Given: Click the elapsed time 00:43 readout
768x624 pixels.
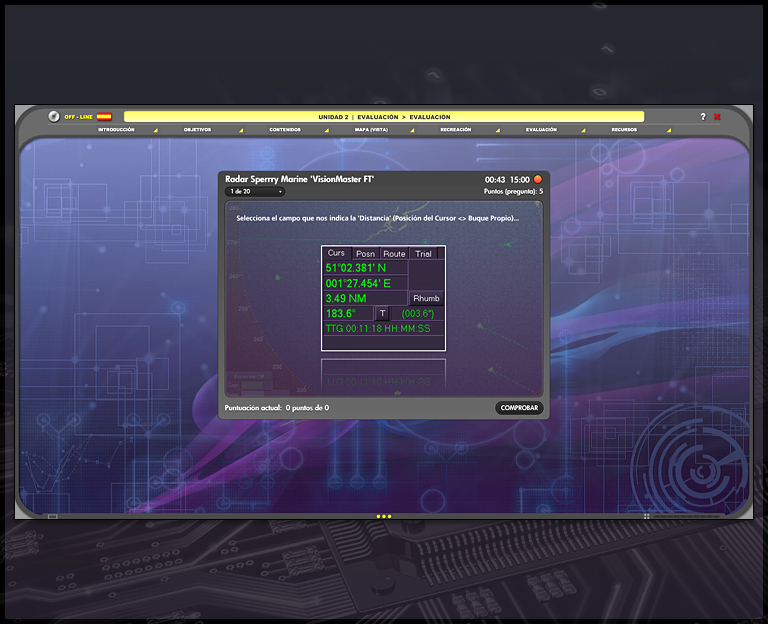Looking at the screenshot, I should coord(495,180).
